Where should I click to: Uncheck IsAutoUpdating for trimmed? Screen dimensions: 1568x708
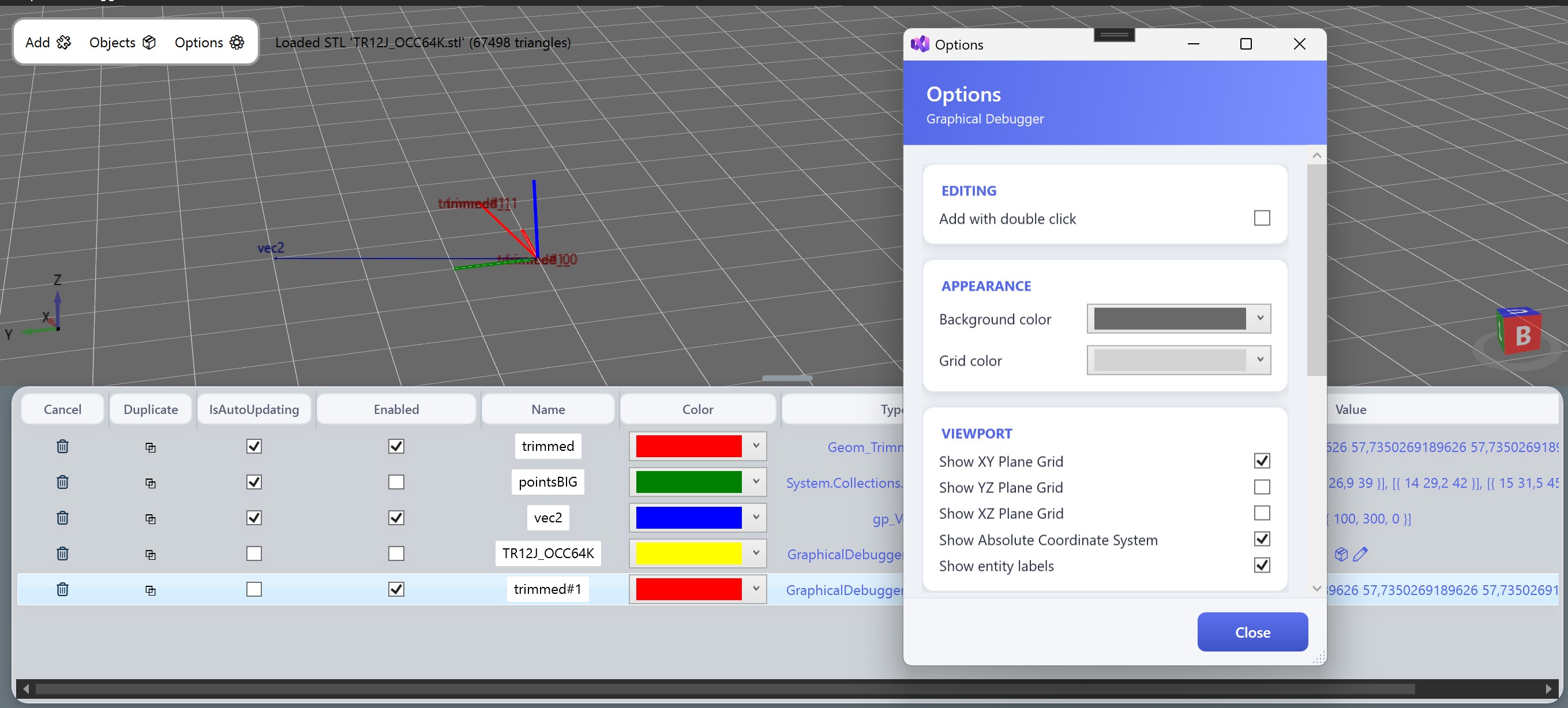click(x=254, y=446)
